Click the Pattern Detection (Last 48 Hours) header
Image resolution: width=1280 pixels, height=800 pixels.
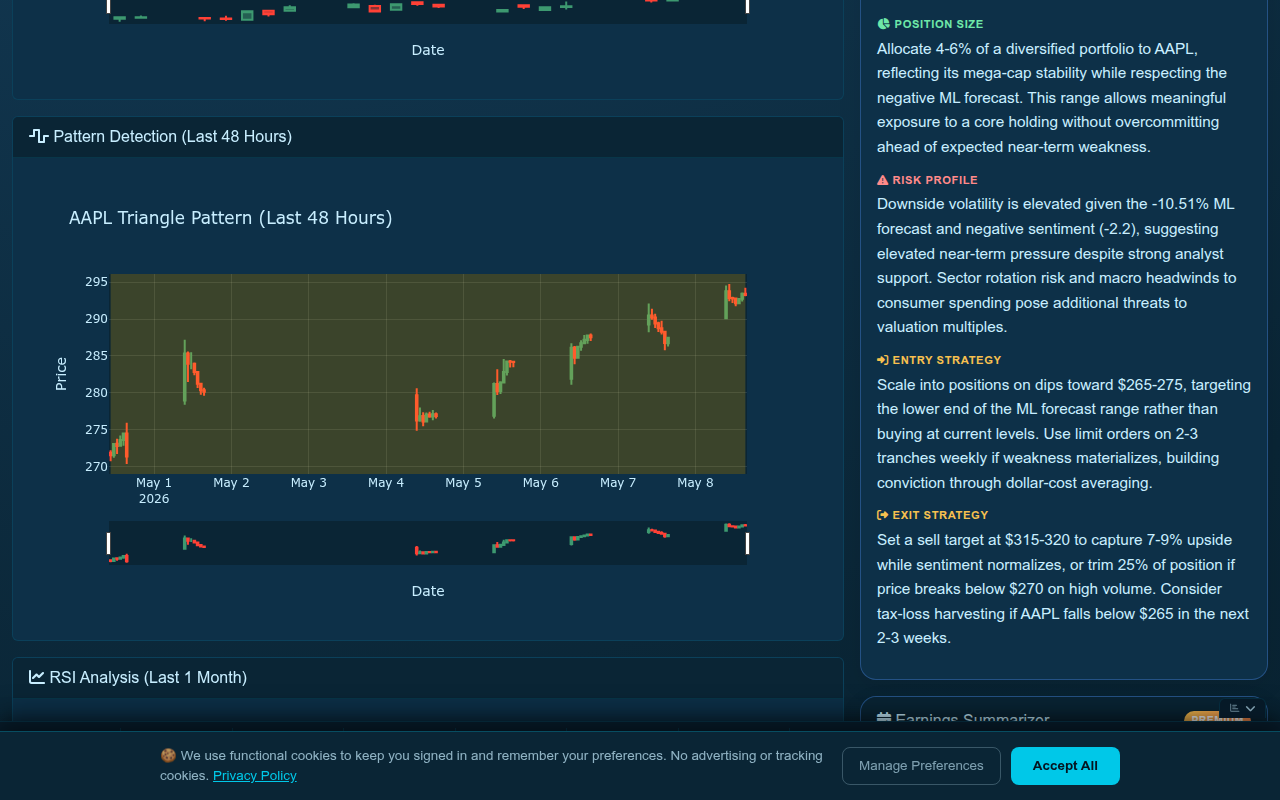point(428,137)
